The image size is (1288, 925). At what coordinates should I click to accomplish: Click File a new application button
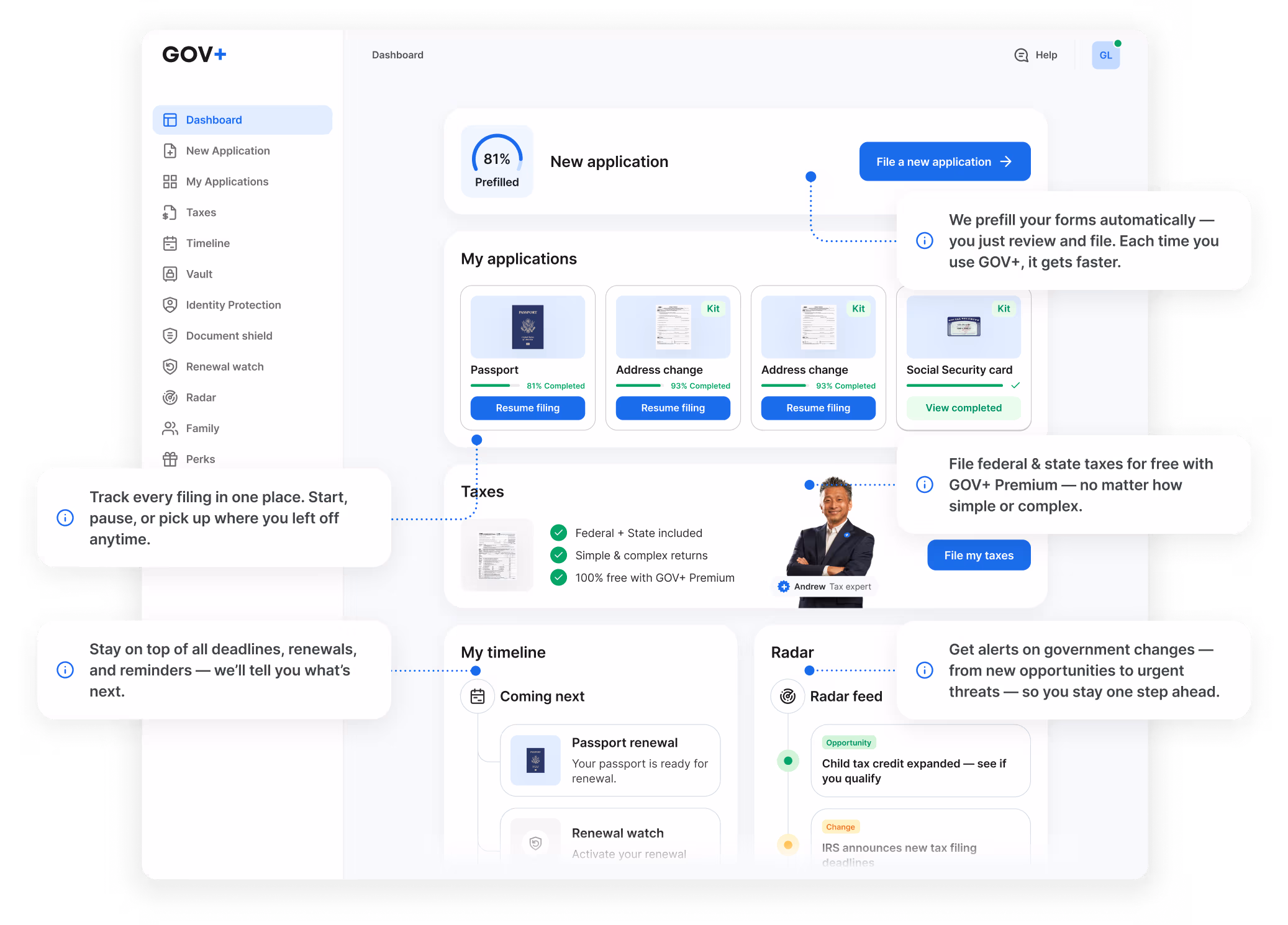(x=944, y=161)
